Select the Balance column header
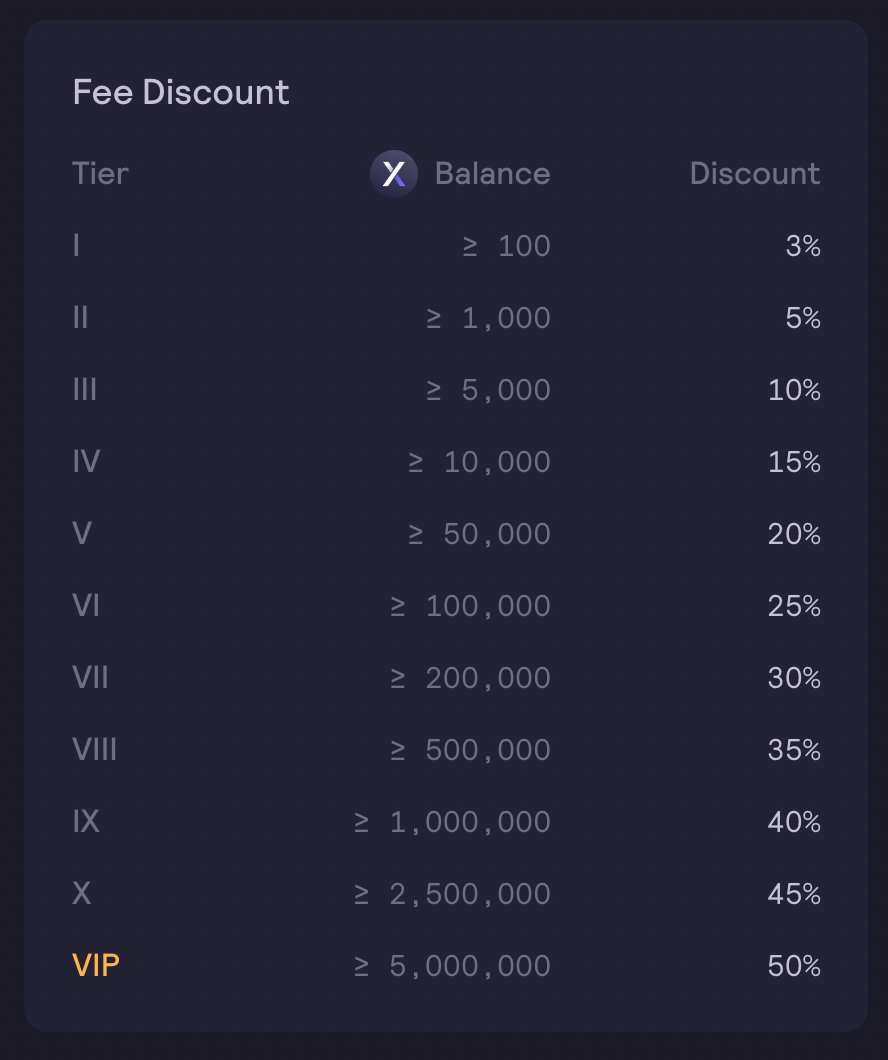This screenshot has width=888, height=1060. pos(493,174)
